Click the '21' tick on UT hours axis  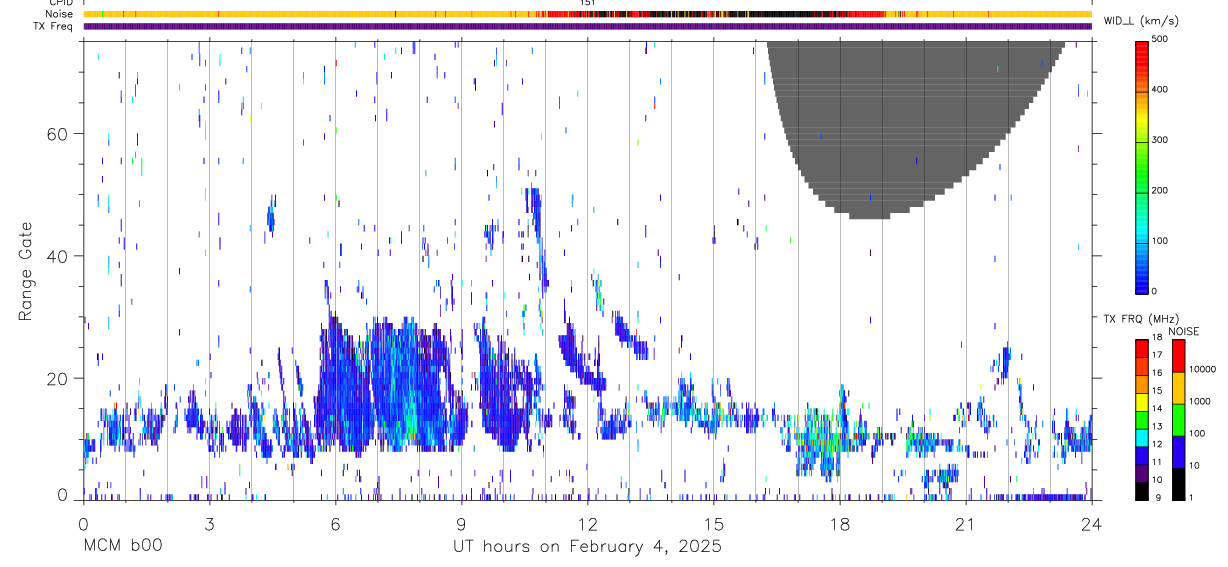coord(965,524)
